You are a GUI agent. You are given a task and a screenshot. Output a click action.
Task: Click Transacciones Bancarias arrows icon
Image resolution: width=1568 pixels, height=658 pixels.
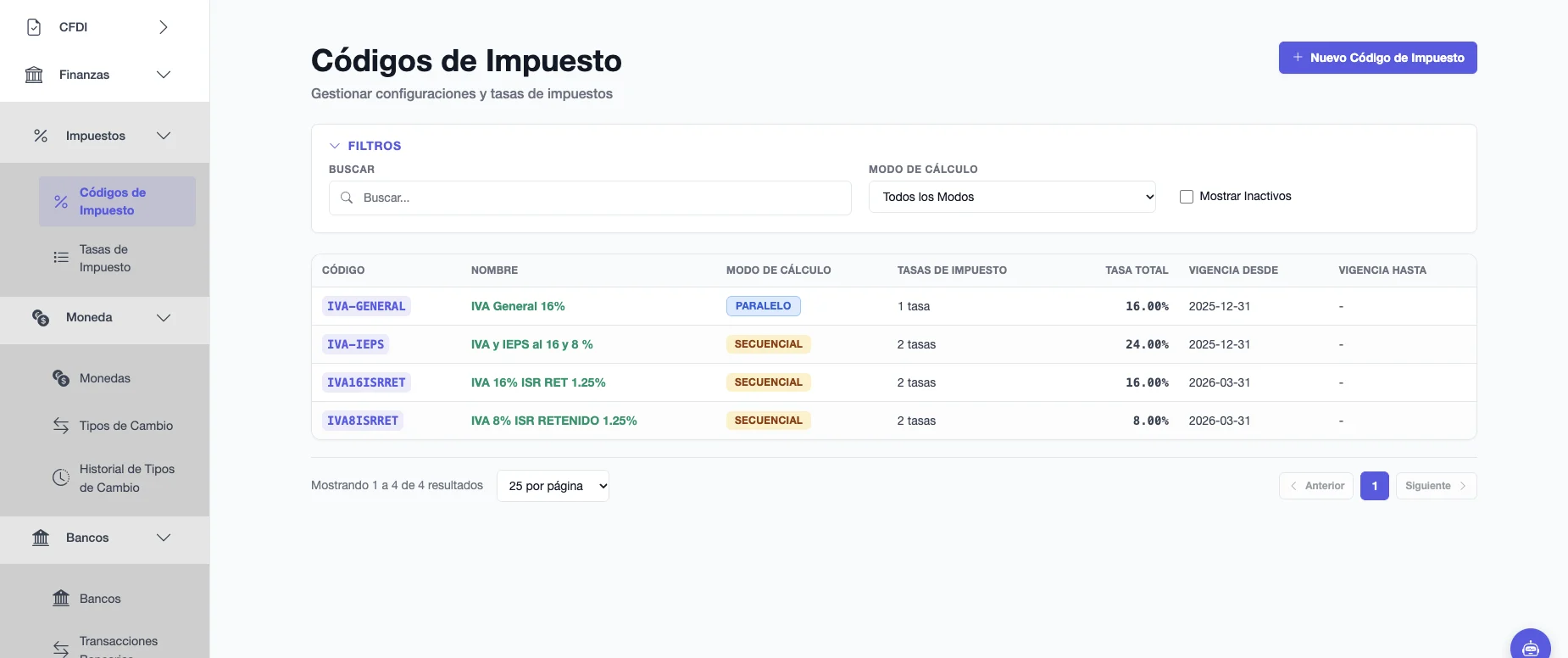61,648
